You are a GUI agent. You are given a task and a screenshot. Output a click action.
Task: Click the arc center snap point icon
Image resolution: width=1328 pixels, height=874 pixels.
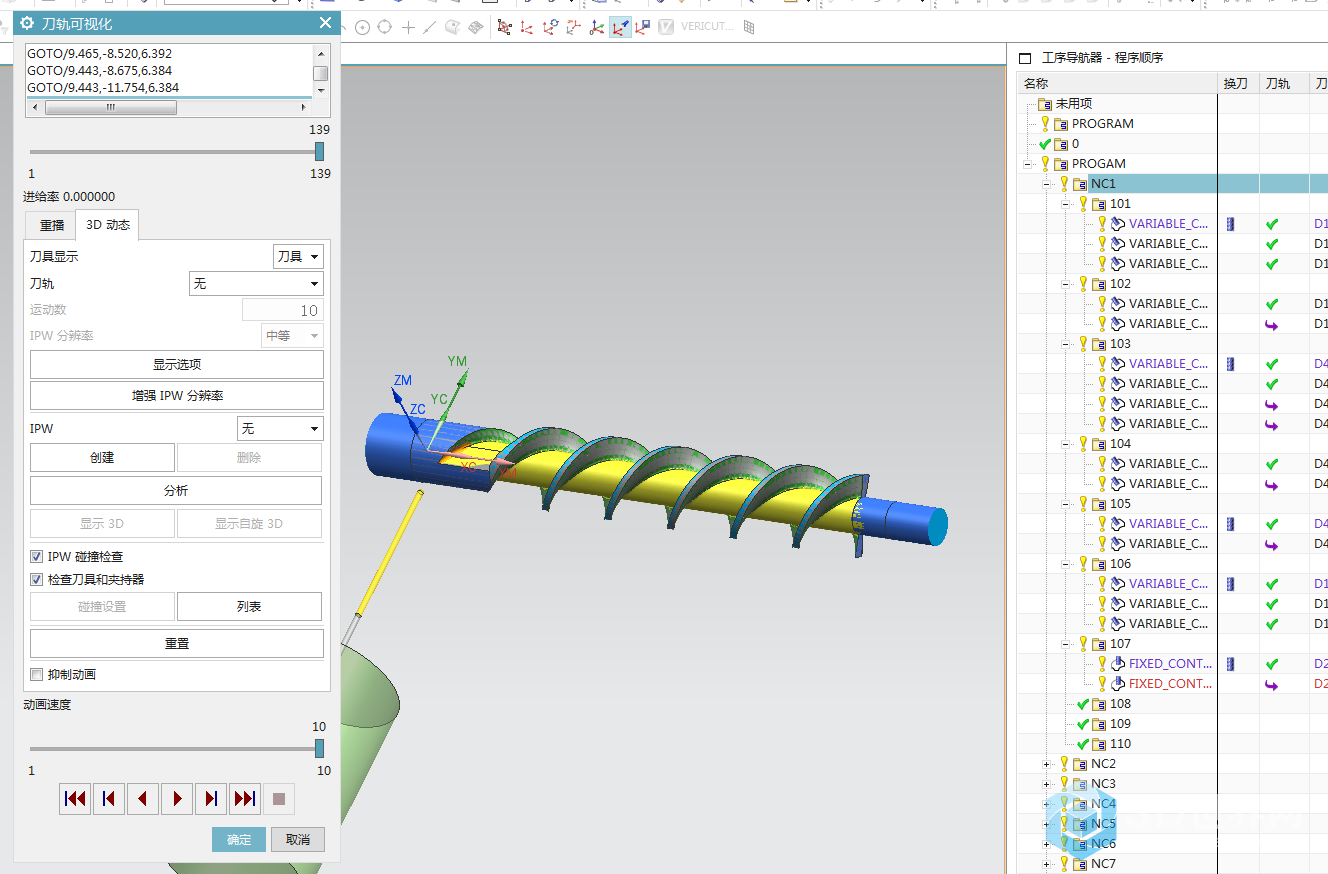[x=363, y=27]
